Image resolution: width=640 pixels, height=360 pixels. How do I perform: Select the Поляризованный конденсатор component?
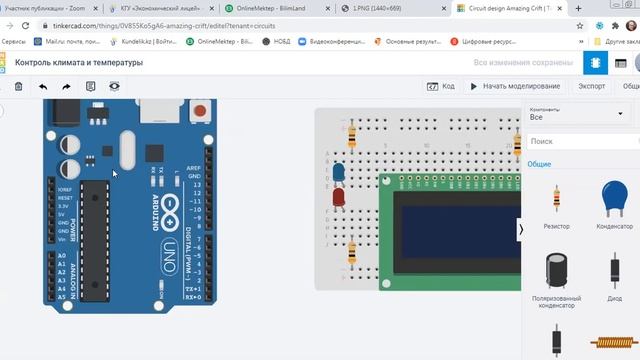556,280
